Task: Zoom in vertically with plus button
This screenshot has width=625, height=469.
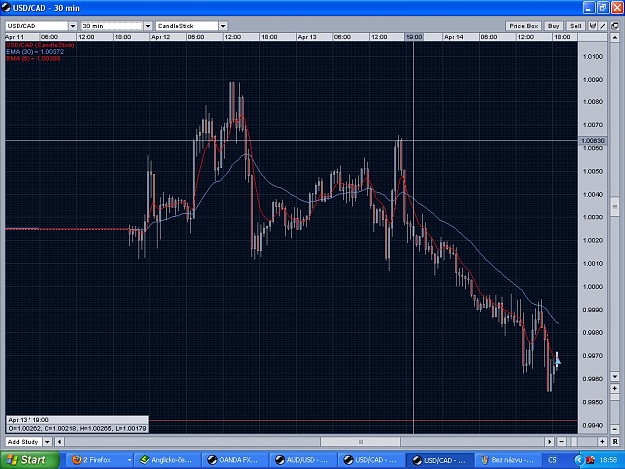Action: click(x=614, y=388)
